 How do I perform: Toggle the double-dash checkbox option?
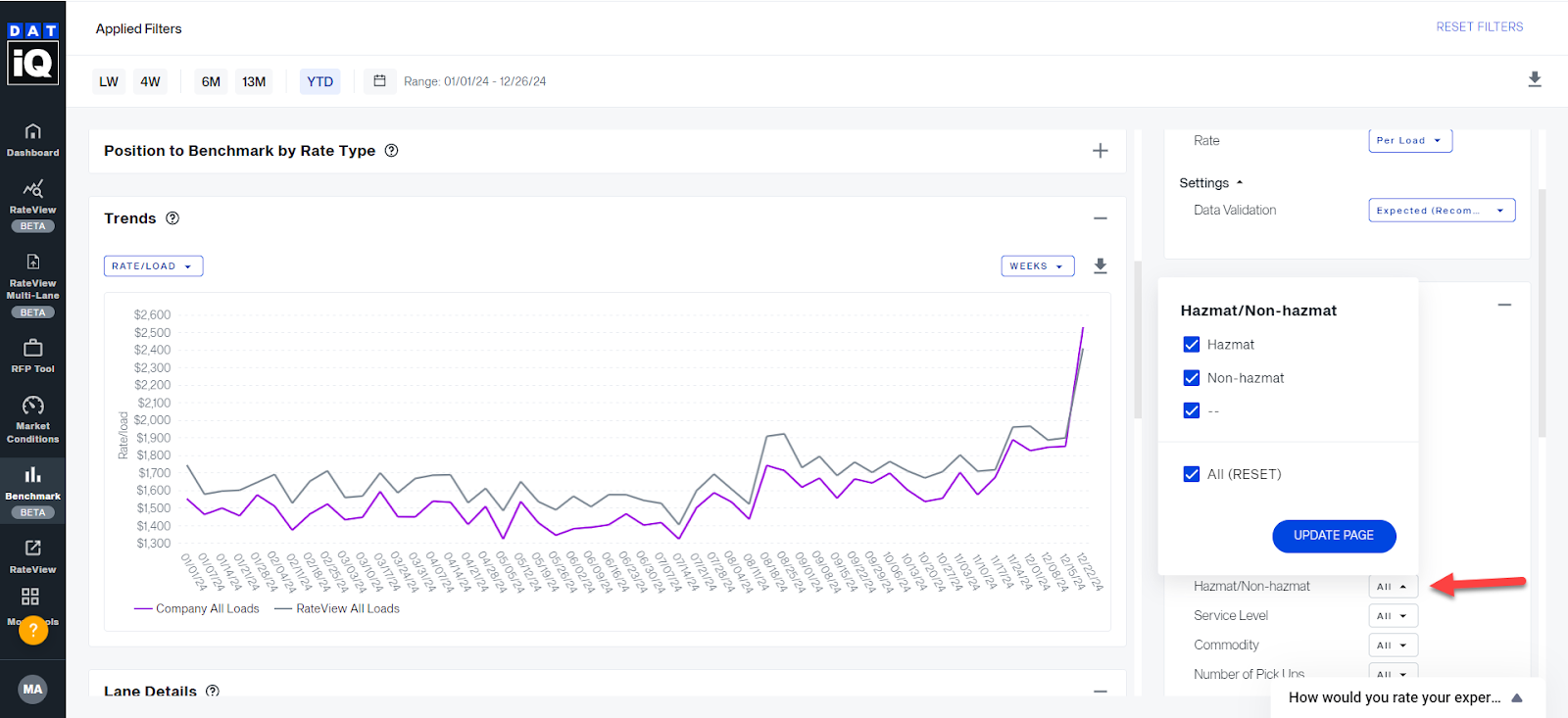(x=1192, y=410)
